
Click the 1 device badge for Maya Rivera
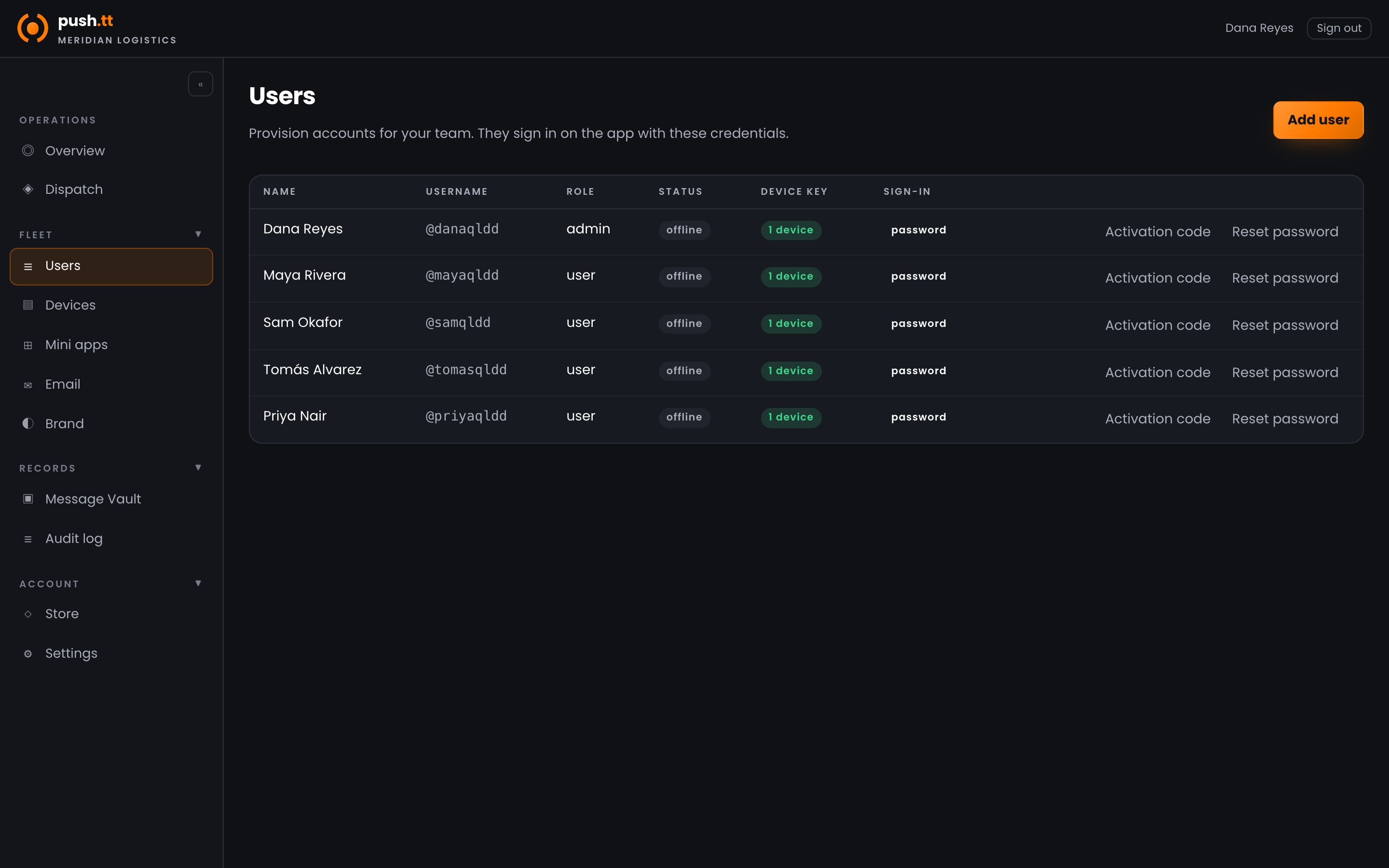pos(791,276)
